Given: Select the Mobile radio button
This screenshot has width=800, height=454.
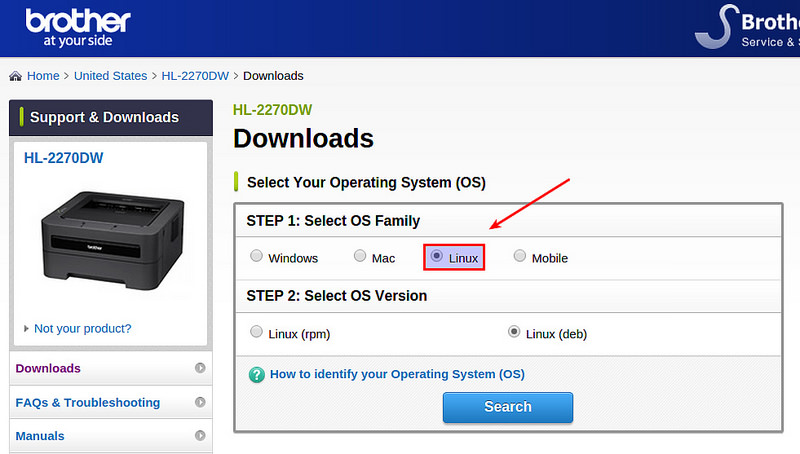Looking at the screenshot, I should [x=520, y=257].
